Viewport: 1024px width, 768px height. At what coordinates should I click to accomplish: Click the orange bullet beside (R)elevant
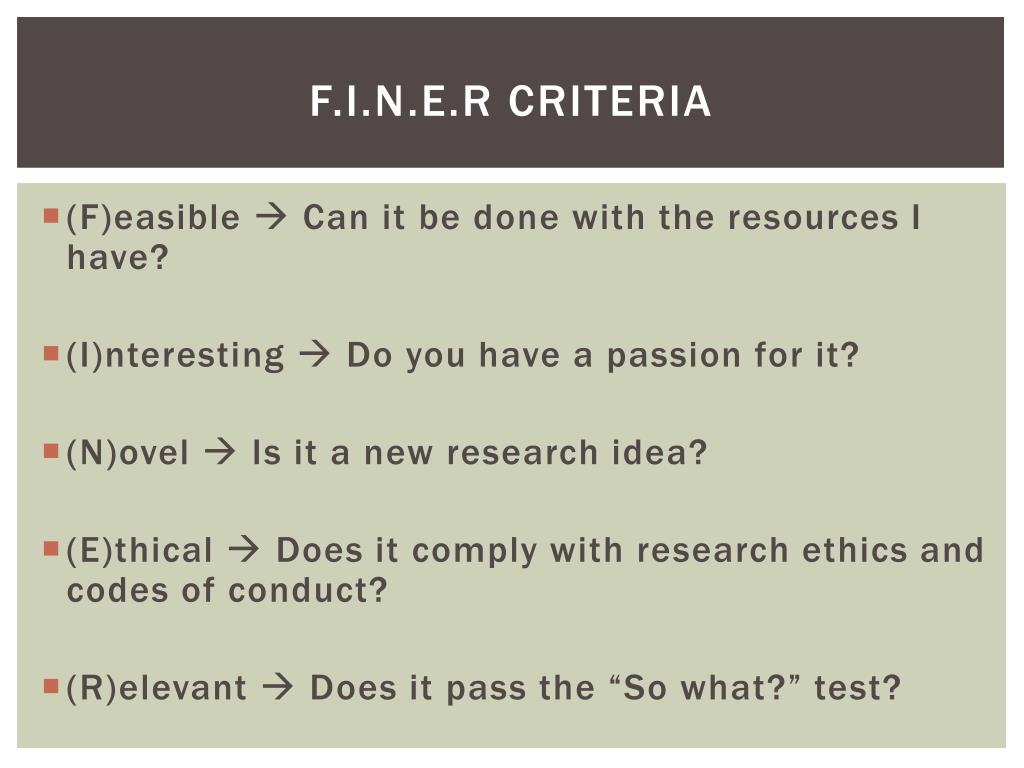51,686
